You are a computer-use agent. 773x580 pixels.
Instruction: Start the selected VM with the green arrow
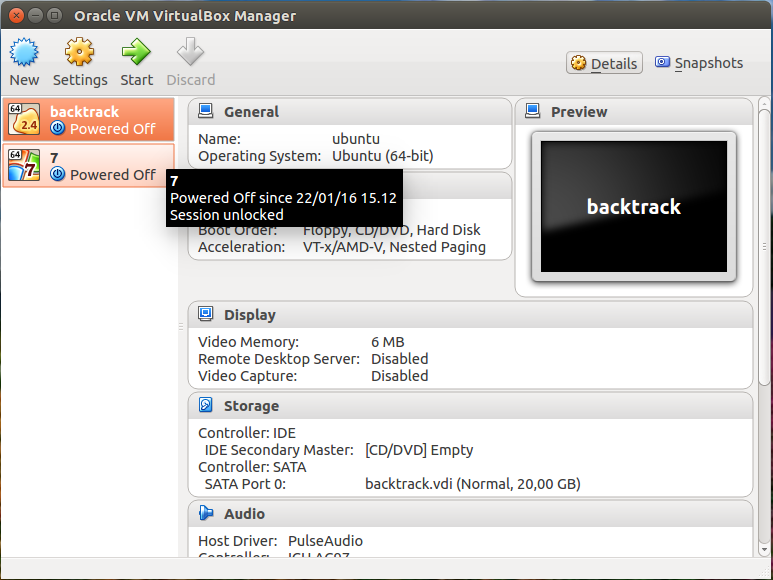pos(136,52)
